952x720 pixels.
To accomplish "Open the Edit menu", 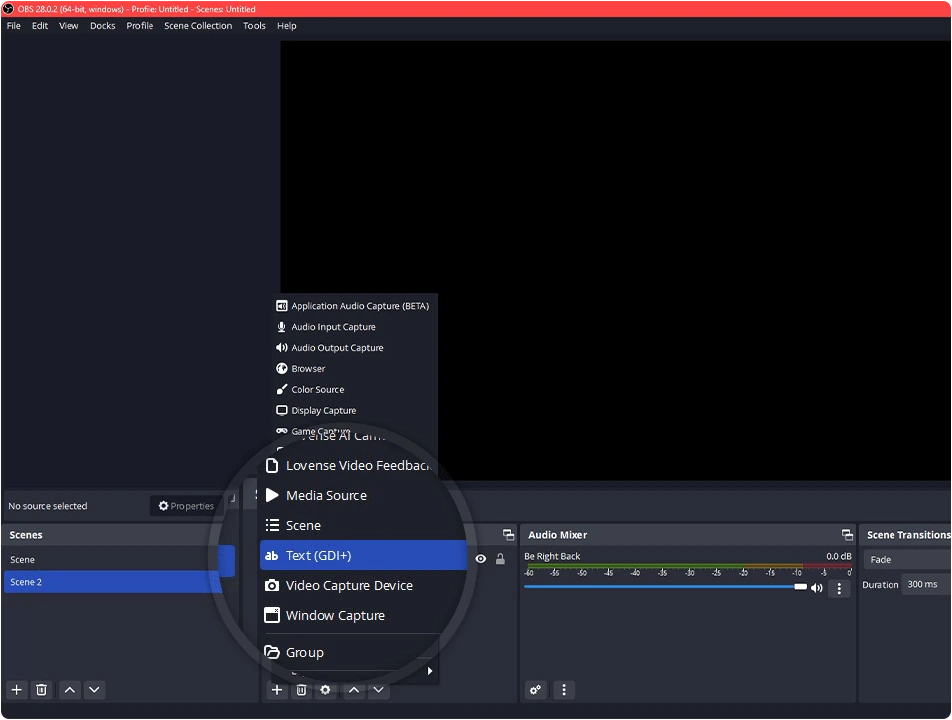I will pos(39,25).
